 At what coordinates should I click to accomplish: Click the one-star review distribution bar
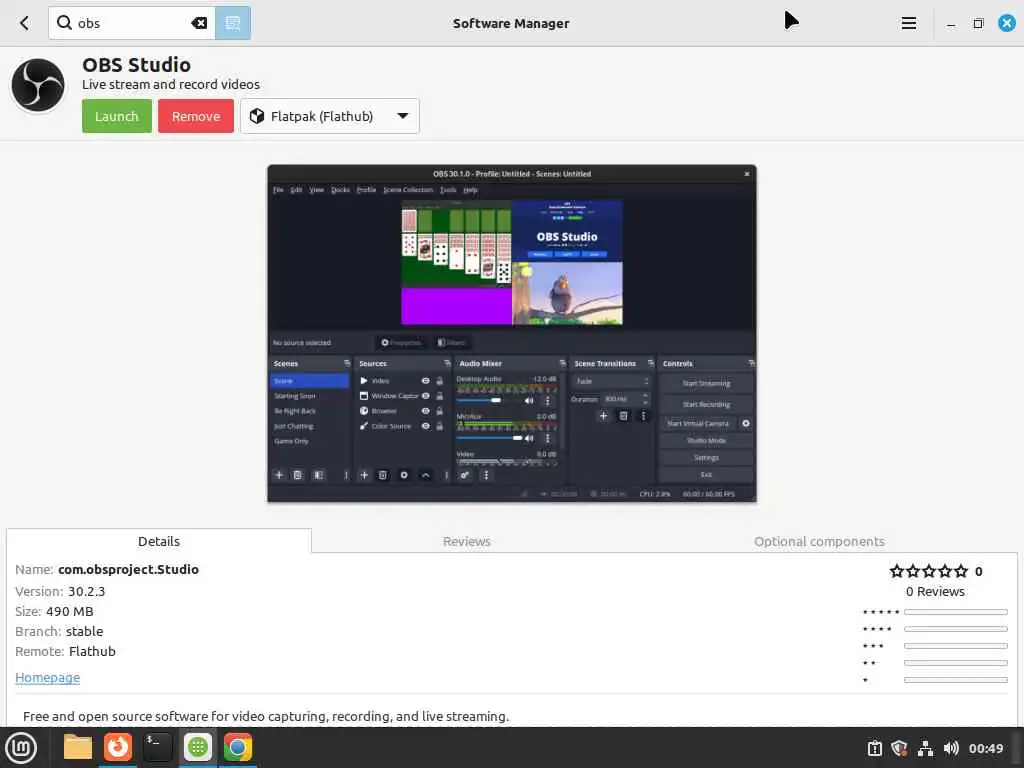click(955, 680)
